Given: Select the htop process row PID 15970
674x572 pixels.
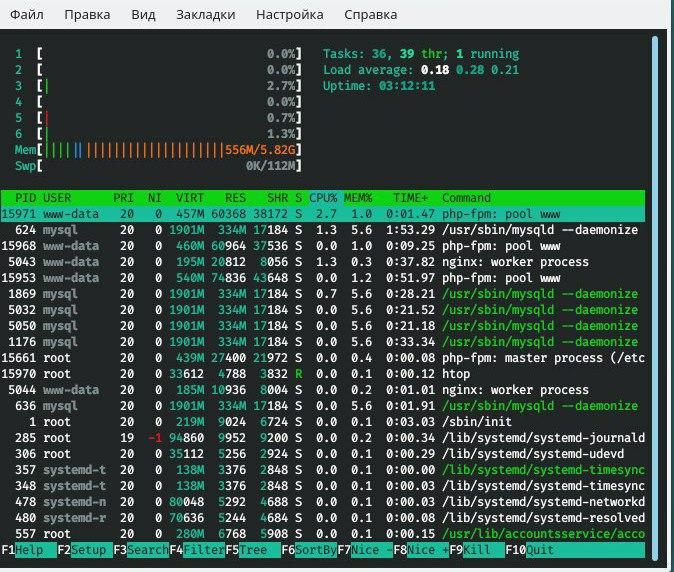Looking at the screenshot, I should tap(323, 374).
